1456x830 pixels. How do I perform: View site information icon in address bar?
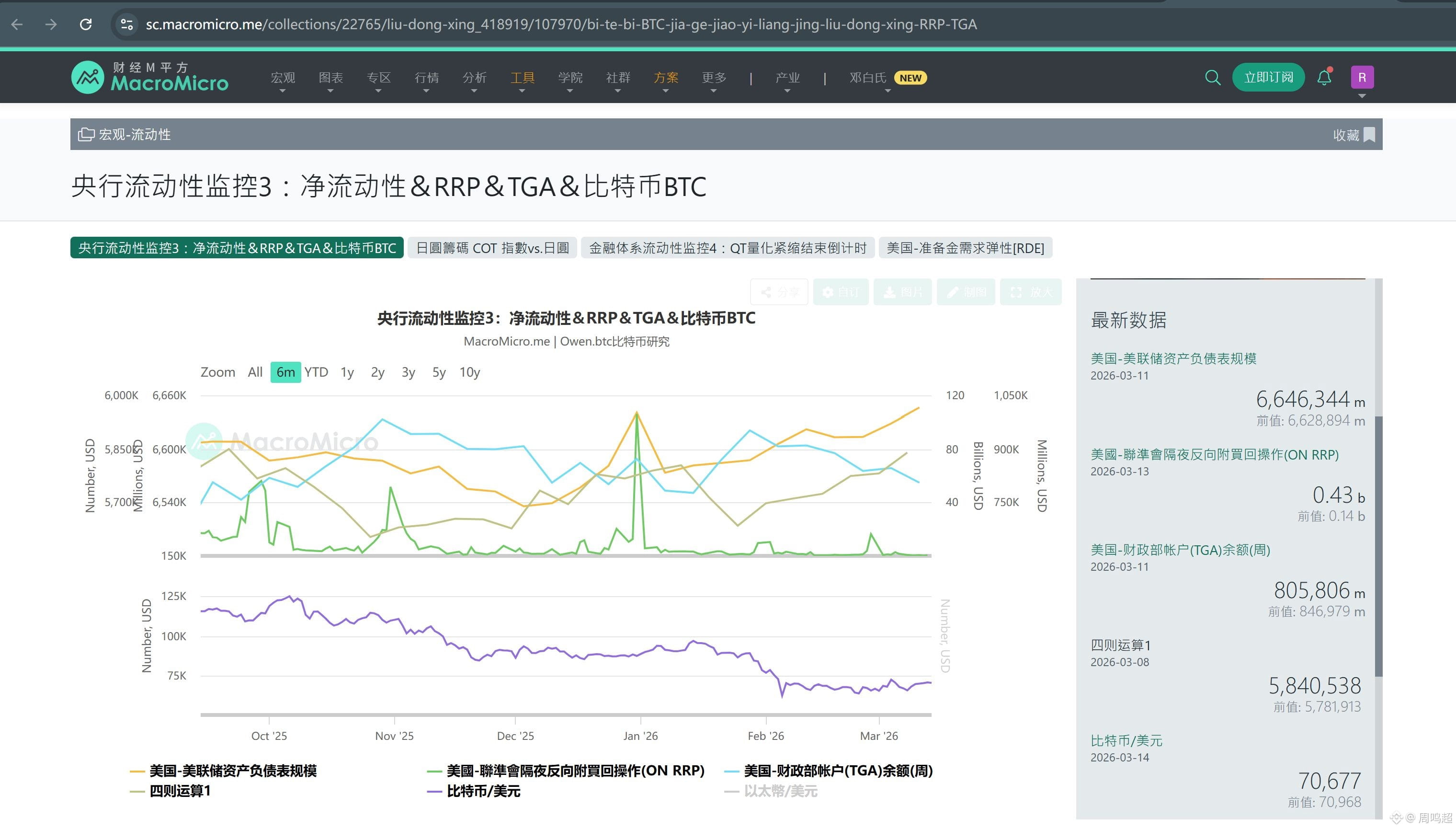[126, 24]
